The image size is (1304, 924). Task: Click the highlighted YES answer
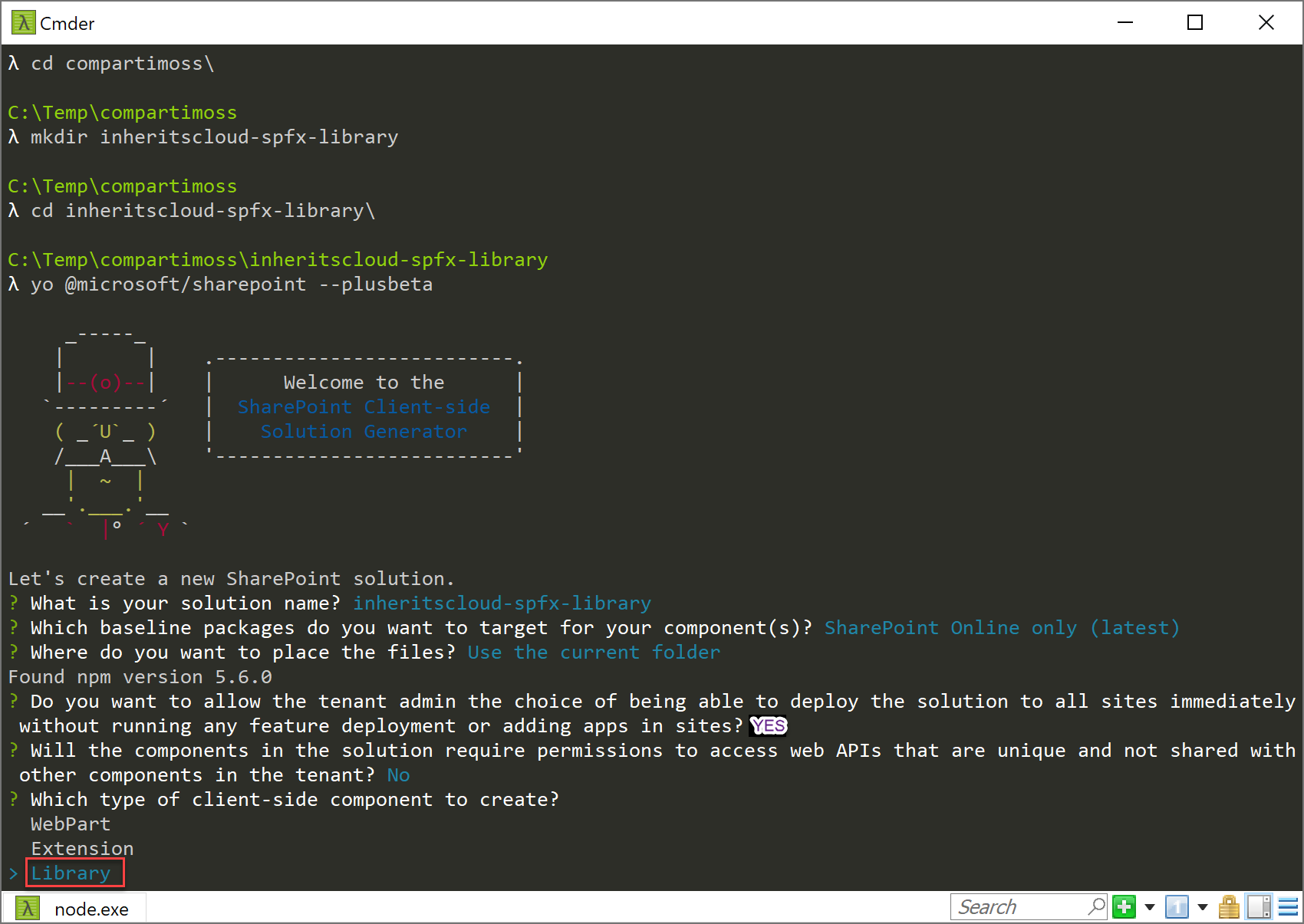pyautogui.click(x=769, y=726)
